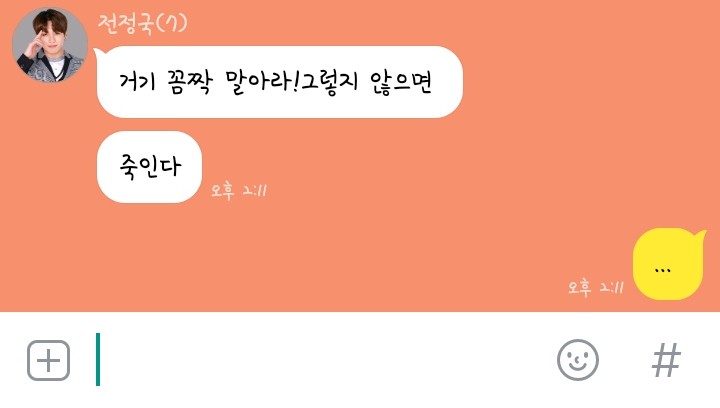Tap the yellow '...' reply bubble

[x=669, y=264]
